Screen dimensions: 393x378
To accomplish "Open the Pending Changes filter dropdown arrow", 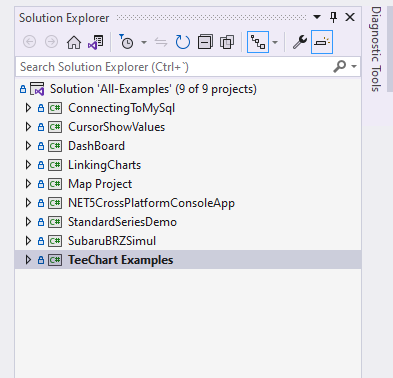I will tap(144, 42).
